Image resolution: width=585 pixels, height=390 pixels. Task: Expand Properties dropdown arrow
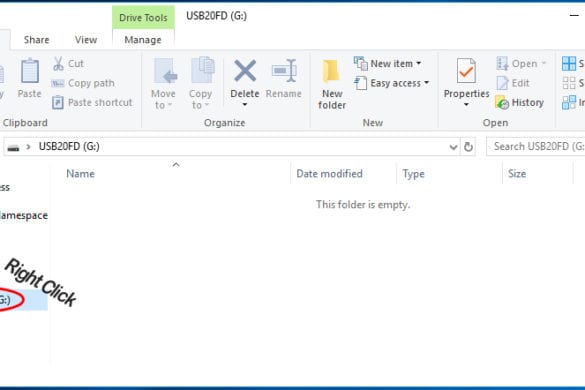[466, 105]
